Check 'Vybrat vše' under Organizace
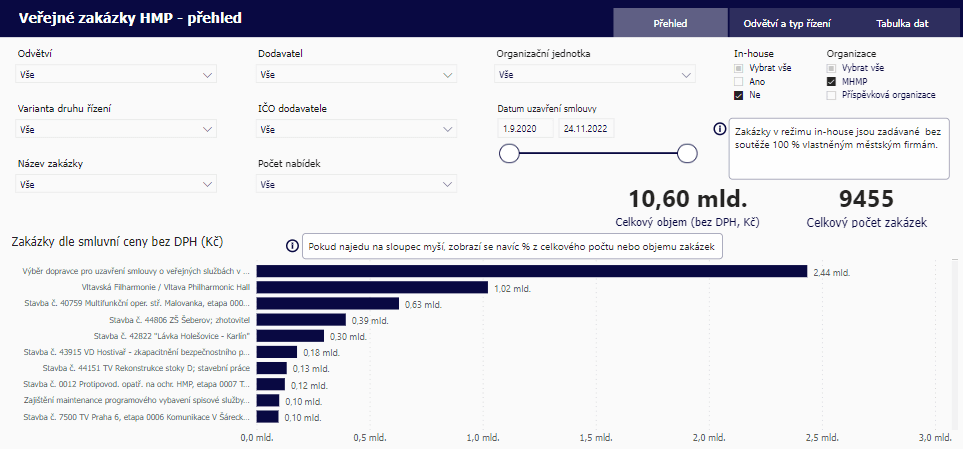The width and height of the screenshot is (963, 449). 831,67
